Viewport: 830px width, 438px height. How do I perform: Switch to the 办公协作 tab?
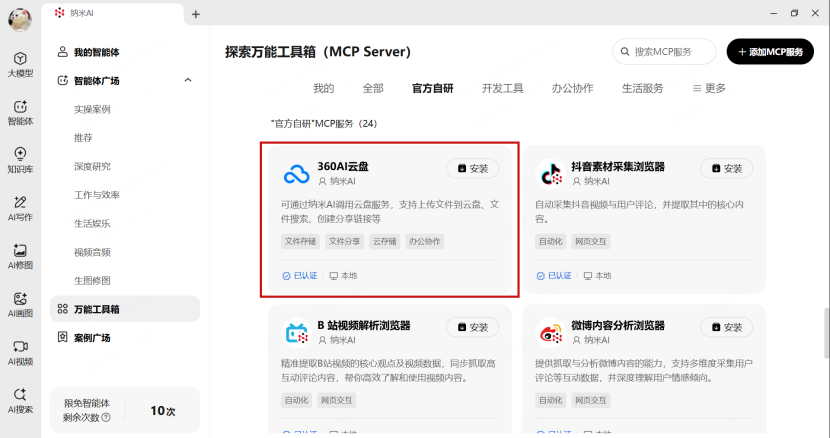click(x=572, y=88)
